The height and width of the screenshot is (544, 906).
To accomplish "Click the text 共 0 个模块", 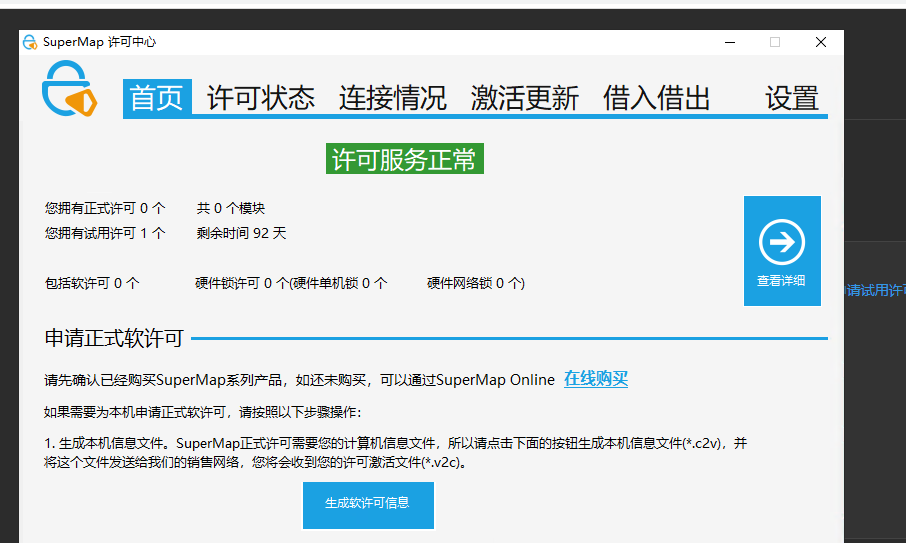I will tap(231, 208).
